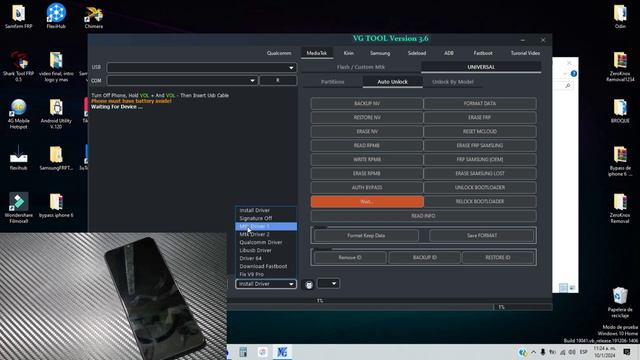Open the Partitions sub-tab

(332, 82)
